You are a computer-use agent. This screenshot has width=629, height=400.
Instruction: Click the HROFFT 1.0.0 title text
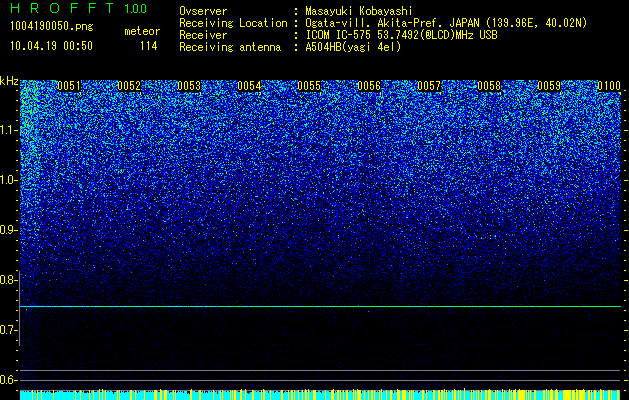pyautogui.click(x=79, y=8)
